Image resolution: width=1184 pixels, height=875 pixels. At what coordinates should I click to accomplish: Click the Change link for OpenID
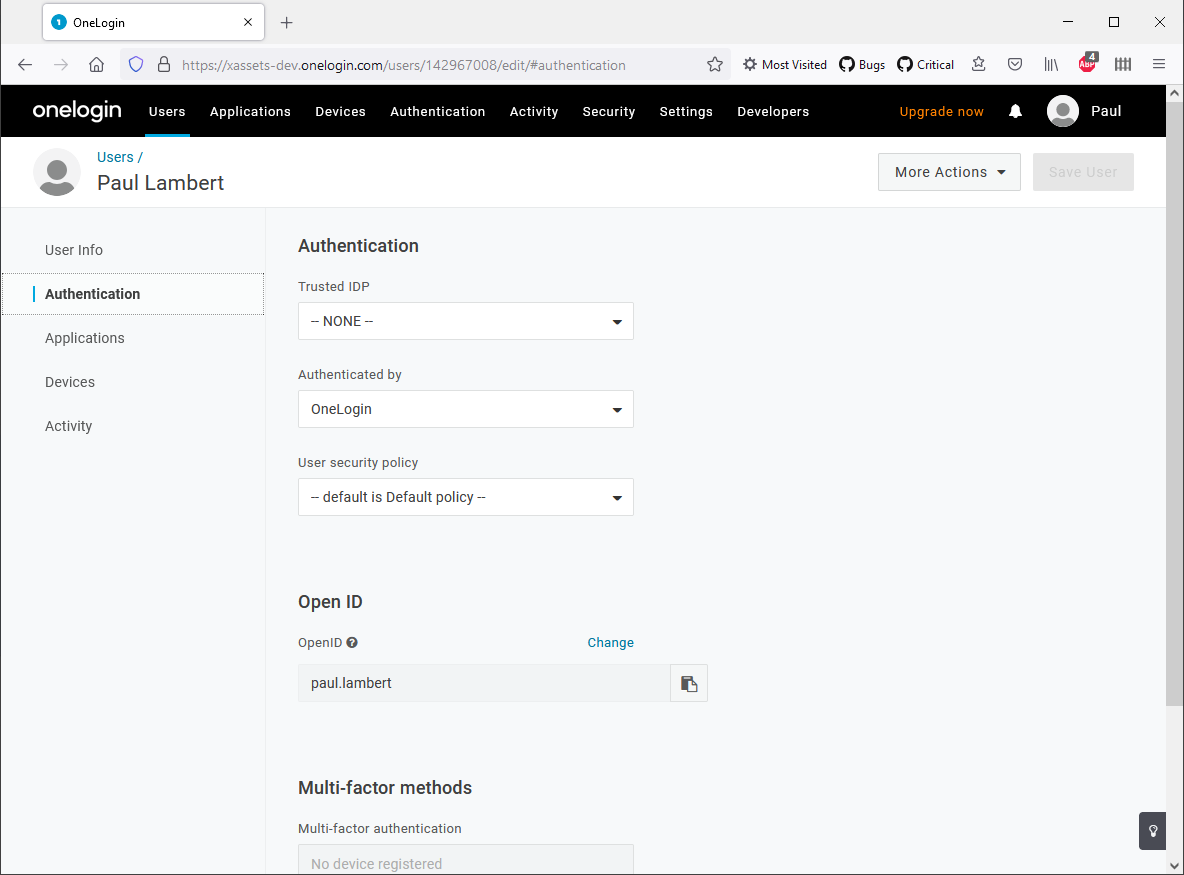pos(610,642)
